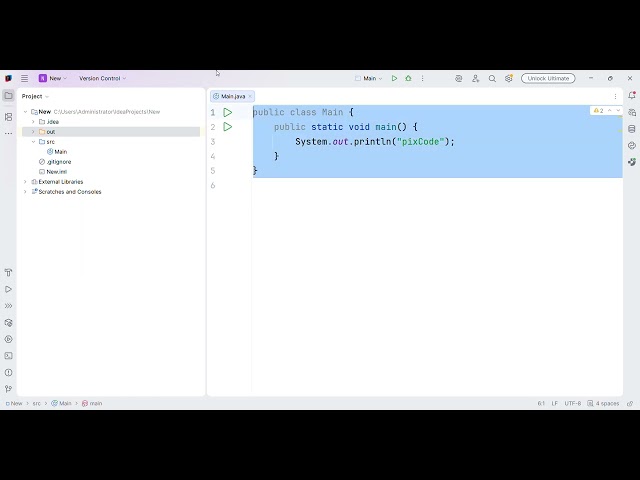Click the run gutter icon beside line 2

(x=228, y=127)
